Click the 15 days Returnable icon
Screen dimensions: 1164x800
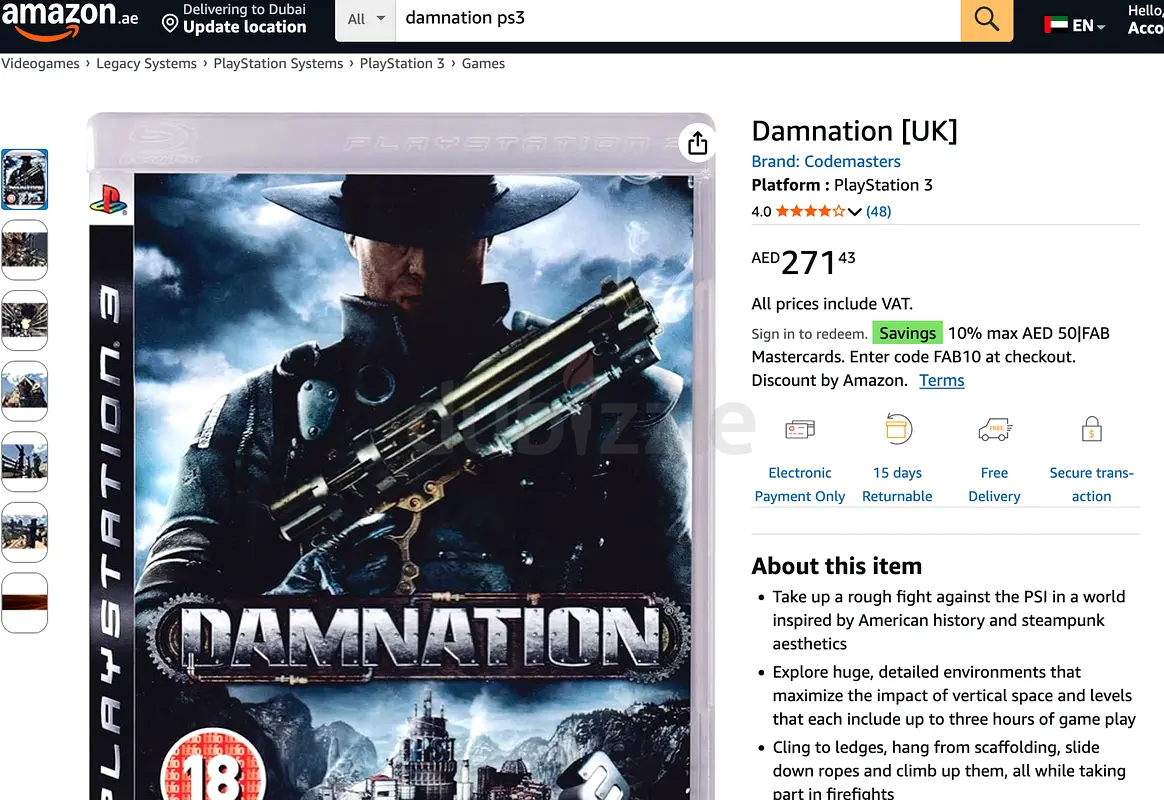click(897, 429)
